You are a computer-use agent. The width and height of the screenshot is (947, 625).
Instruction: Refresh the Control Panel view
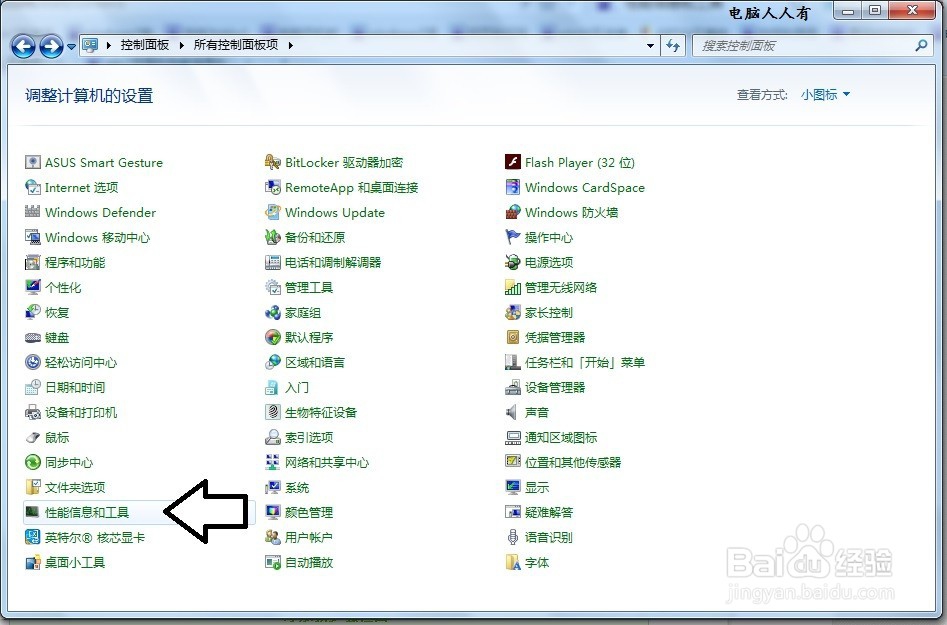pos(673,45)
